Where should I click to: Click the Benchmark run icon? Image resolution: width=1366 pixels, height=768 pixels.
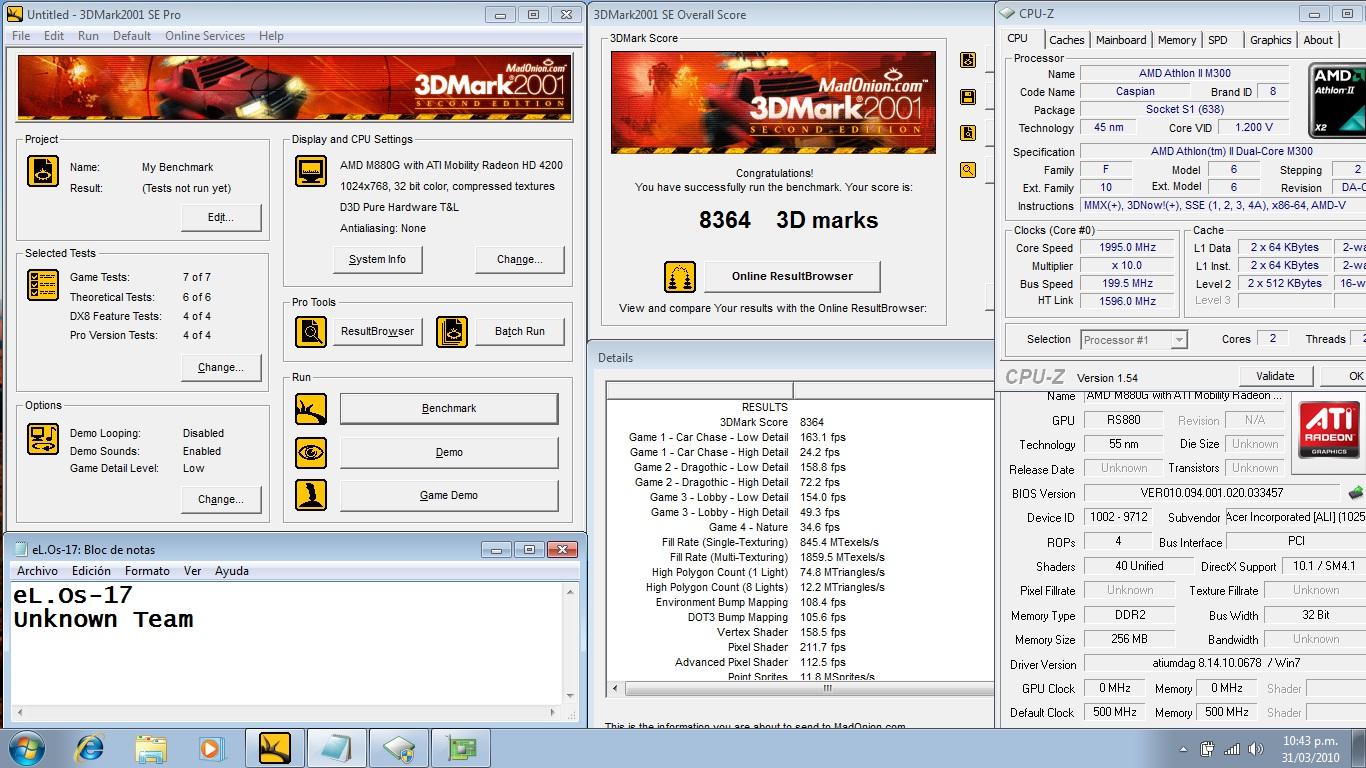[311, 409]
